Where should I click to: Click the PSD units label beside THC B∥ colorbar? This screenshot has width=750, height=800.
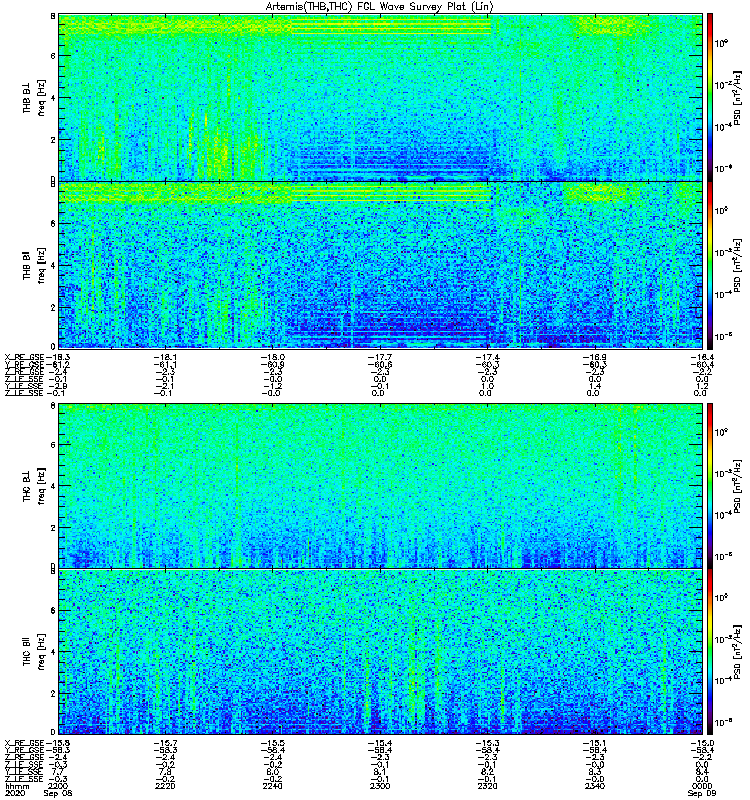pos(737,652)
